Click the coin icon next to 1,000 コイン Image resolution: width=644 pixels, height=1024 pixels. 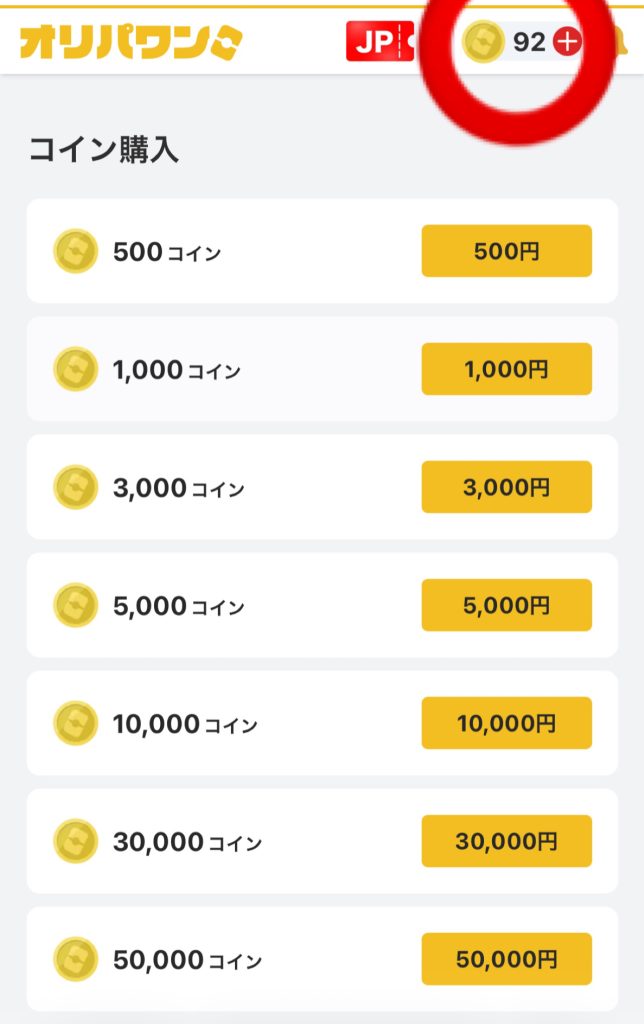click(x=75, y=369)
